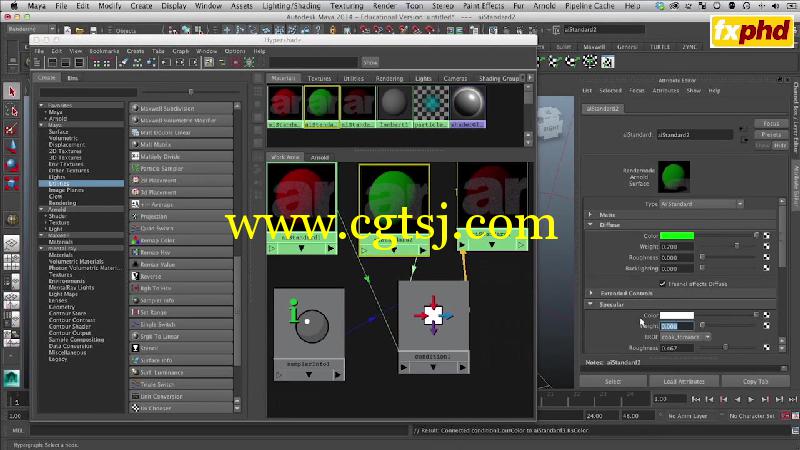Click play forward on the timeline controls
This screenshot has width=800, height=450.
(x=751, y=399)
